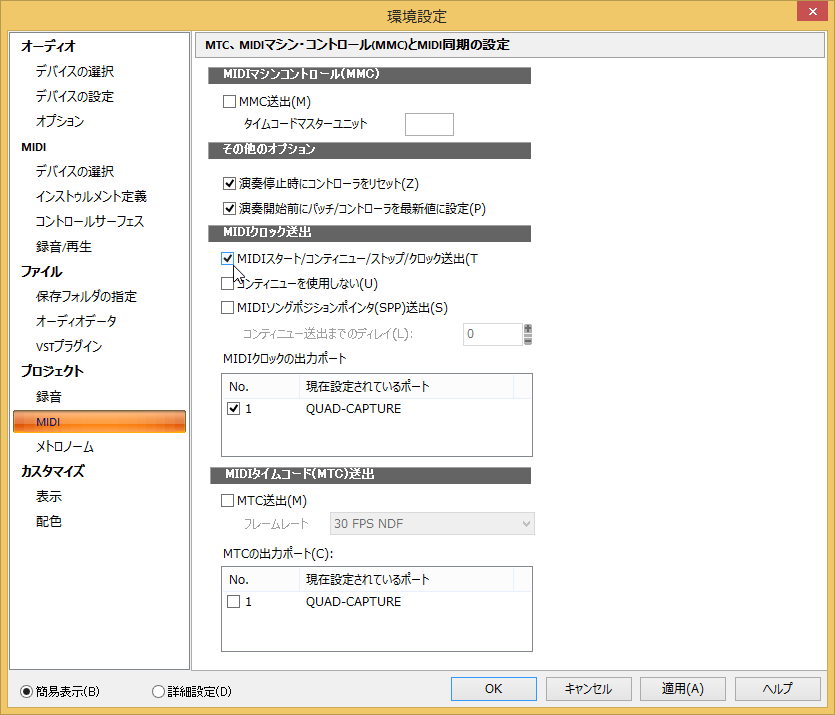835x715 pixels.
Task: Adjust the delay value spinner arrows
Action: tap(528, 334)
